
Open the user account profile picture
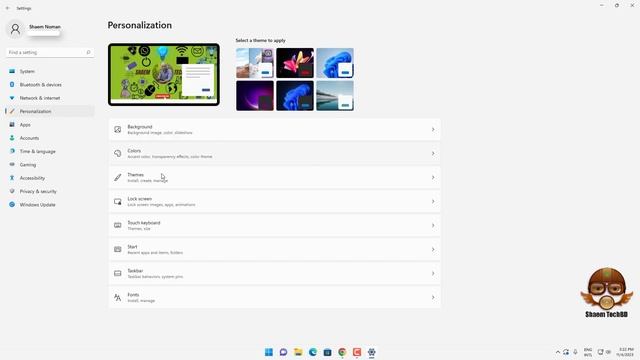click(16, 29)
